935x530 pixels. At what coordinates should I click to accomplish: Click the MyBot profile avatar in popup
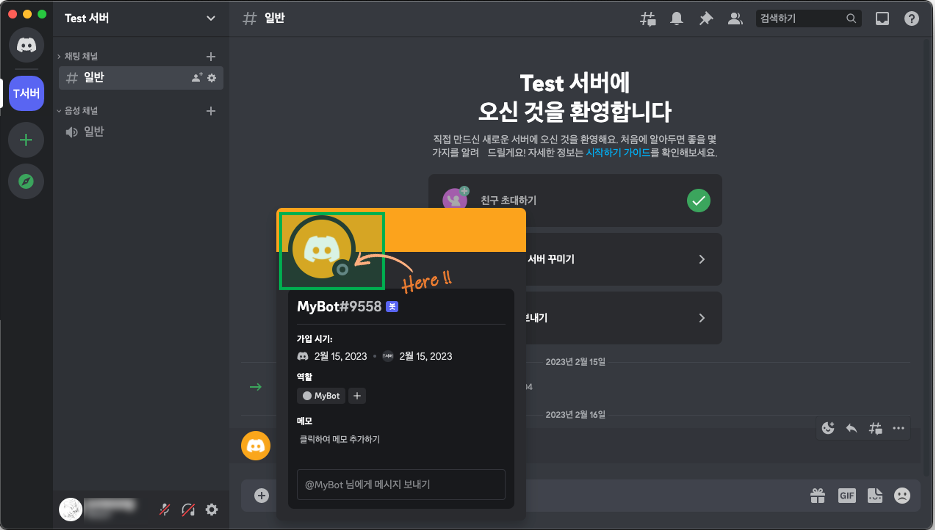pyautogui.click(x=322, y=249)
